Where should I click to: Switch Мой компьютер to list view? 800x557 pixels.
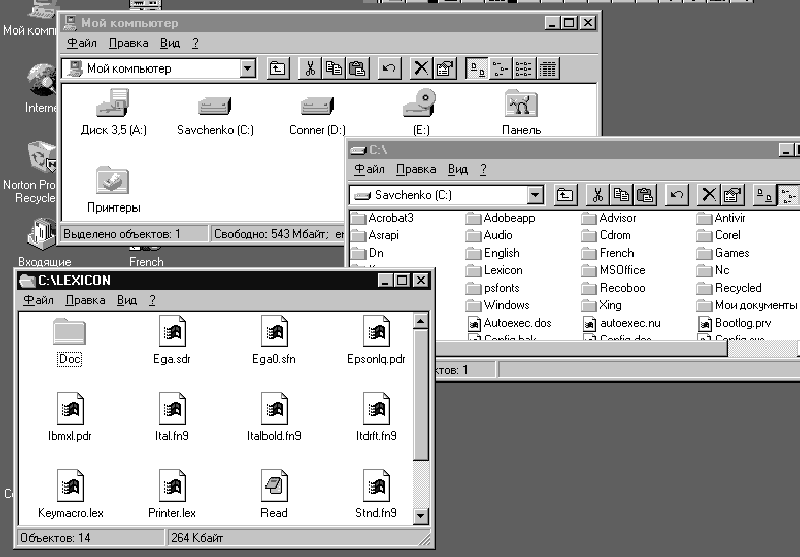point(524,68)
